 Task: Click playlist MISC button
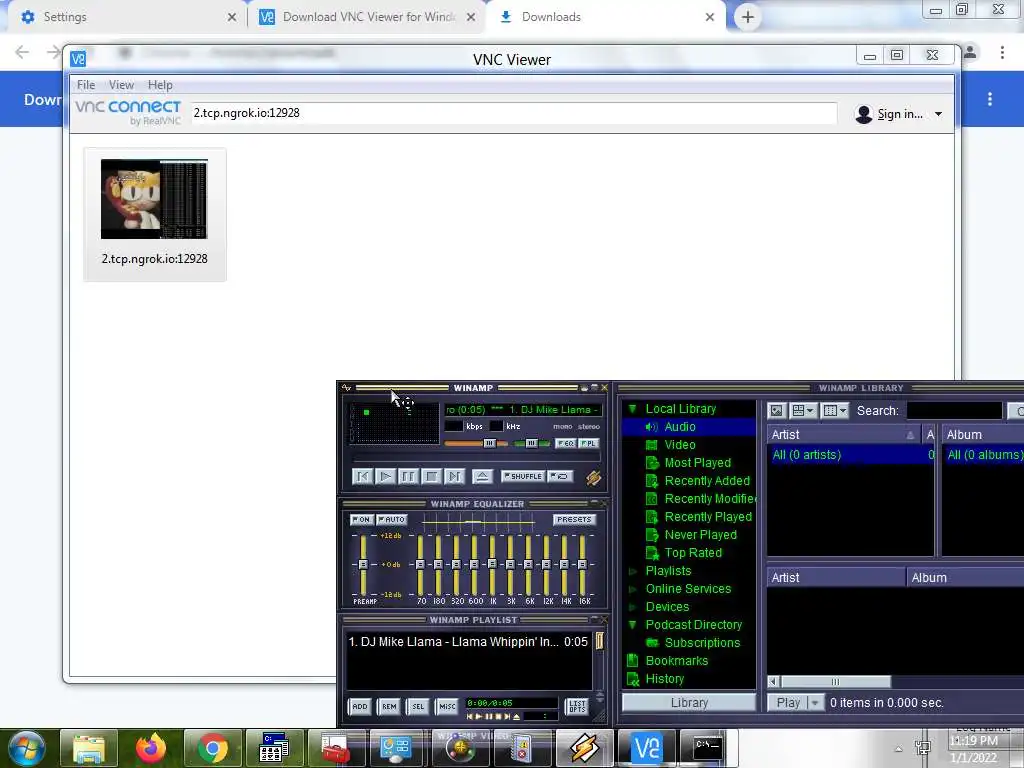447,707
